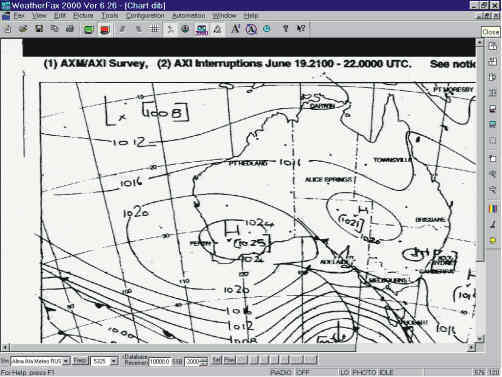Expand the station name dropdown
Screen dimensions: 502x377
[x=66, y=361]
